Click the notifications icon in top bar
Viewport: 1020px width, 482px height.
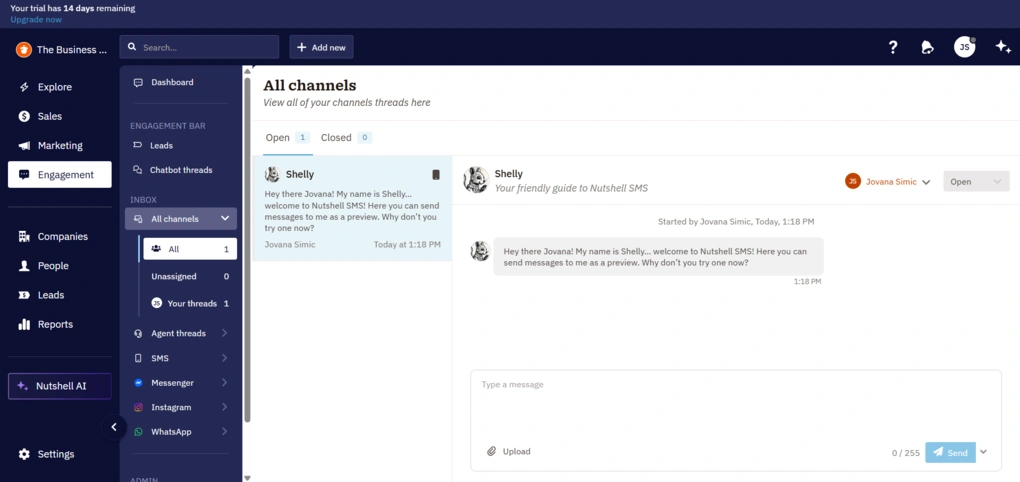coord(928,47)
